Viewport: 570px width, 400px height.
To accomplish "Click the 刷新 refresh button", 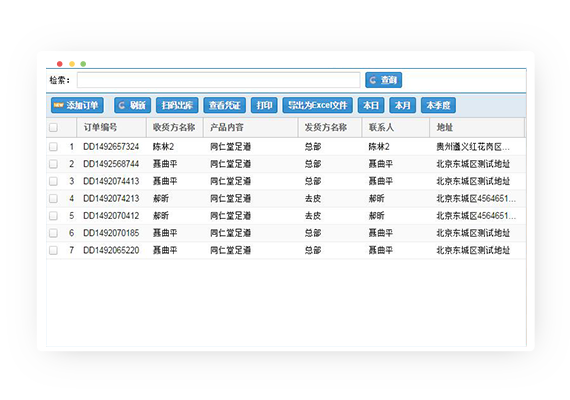I will tap(132, 105).
